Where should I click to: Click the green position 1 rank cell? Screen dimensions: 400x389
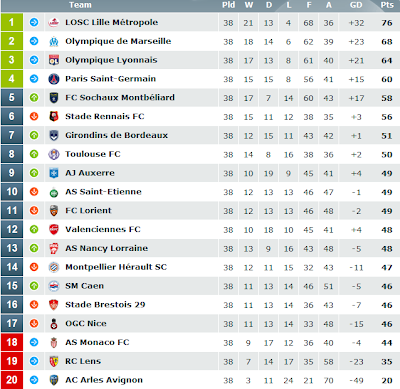pos(12,22)
